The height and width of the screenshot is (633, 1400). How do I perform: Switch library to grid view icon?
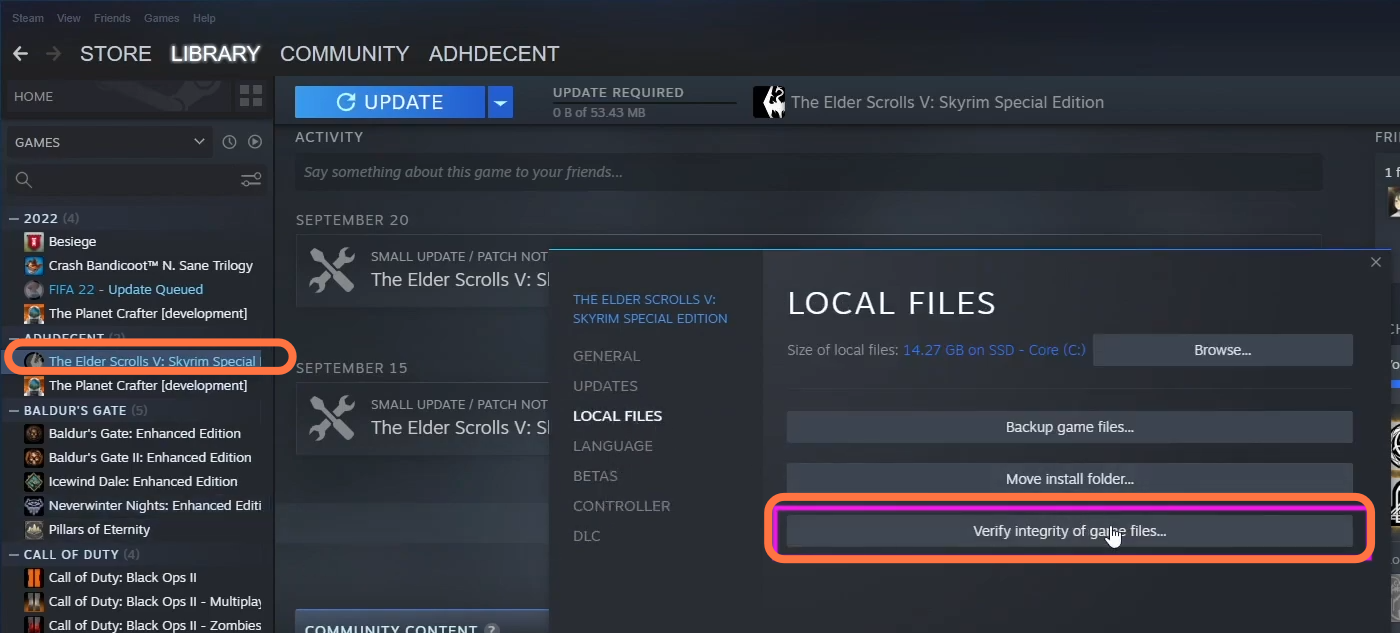click(x=251, y=97)
